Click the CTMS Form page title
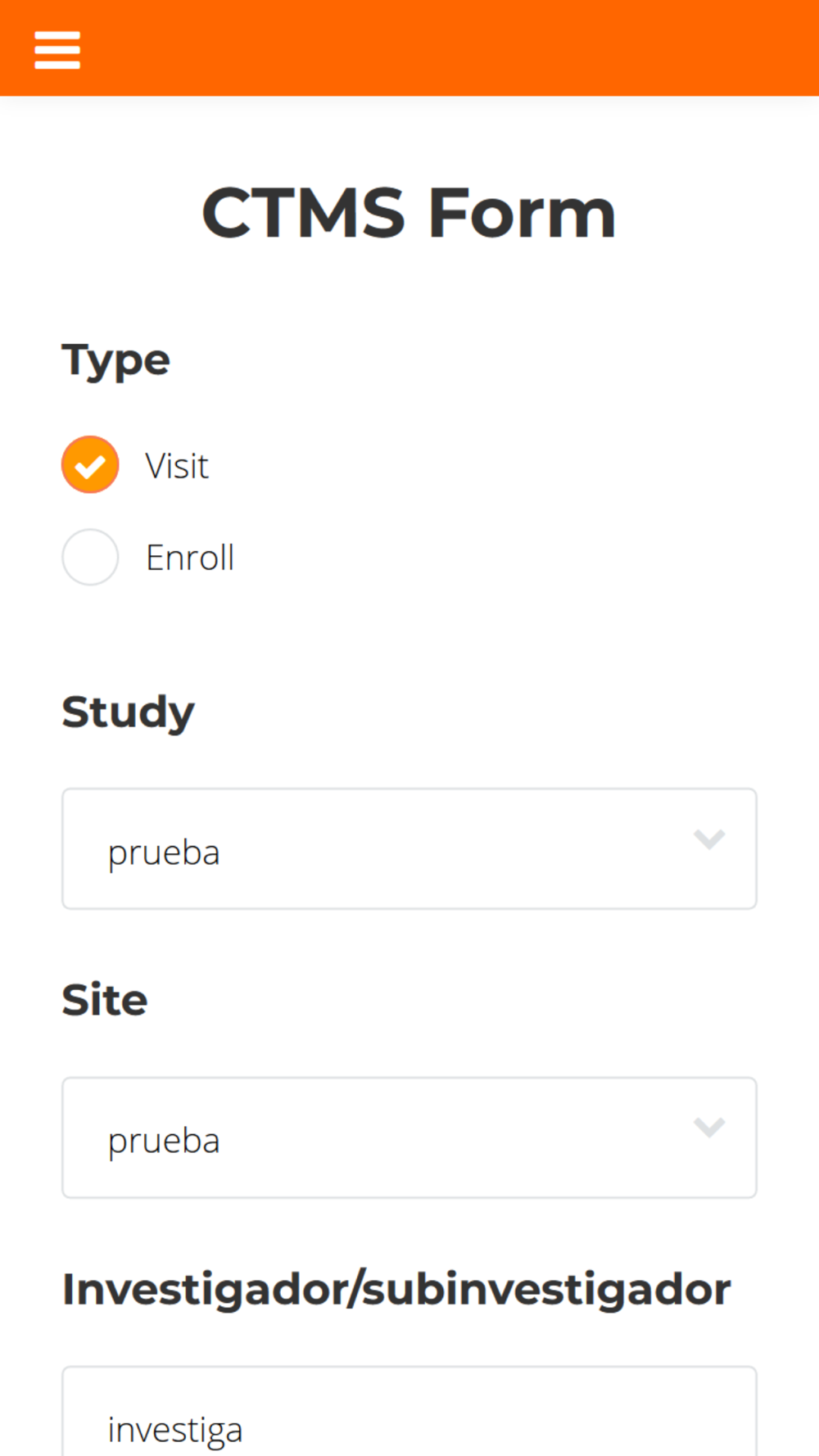Screen dimensions: 819x1456 (x=409, y=213)
